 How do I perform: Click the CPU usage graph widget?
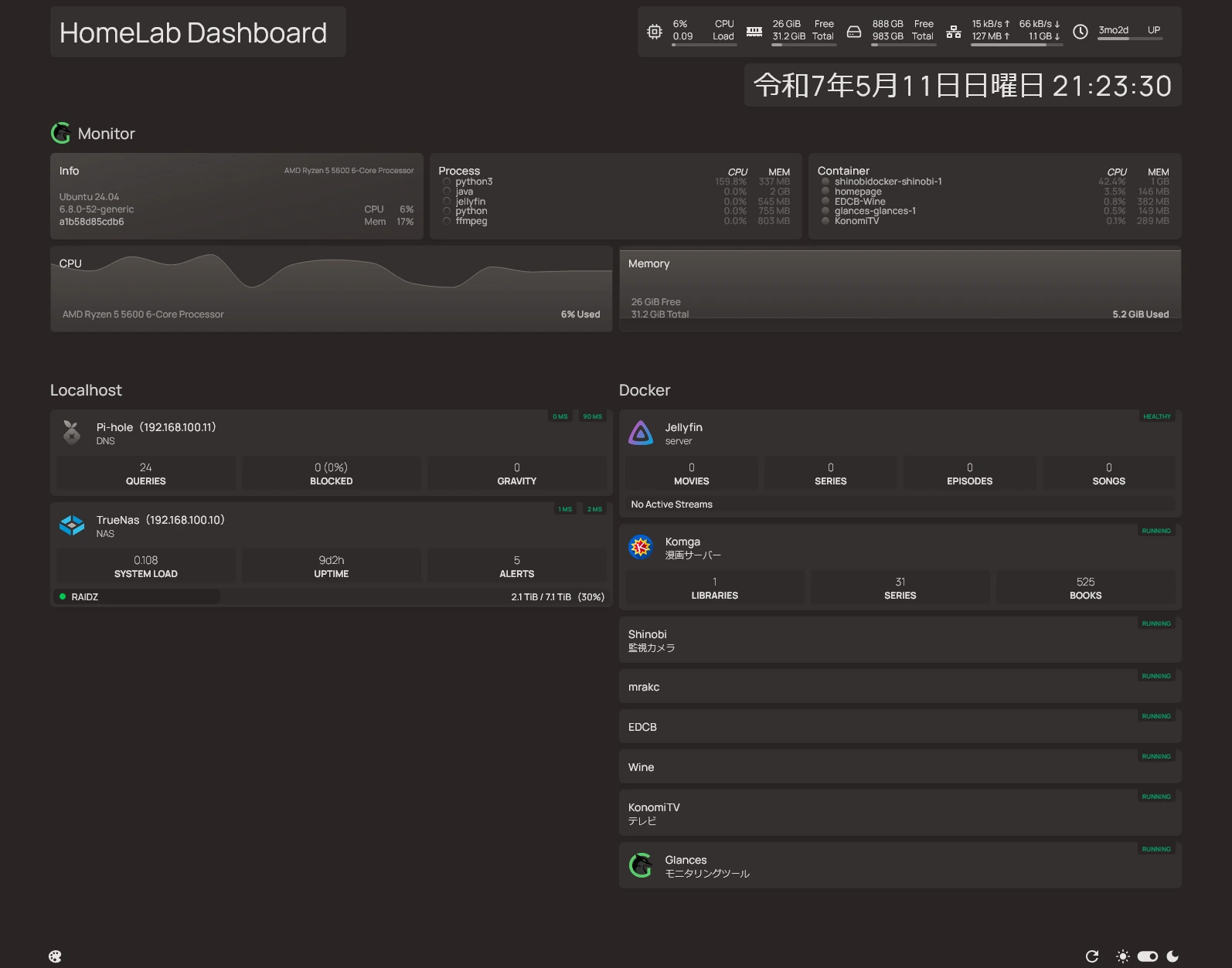click(332, 289)
